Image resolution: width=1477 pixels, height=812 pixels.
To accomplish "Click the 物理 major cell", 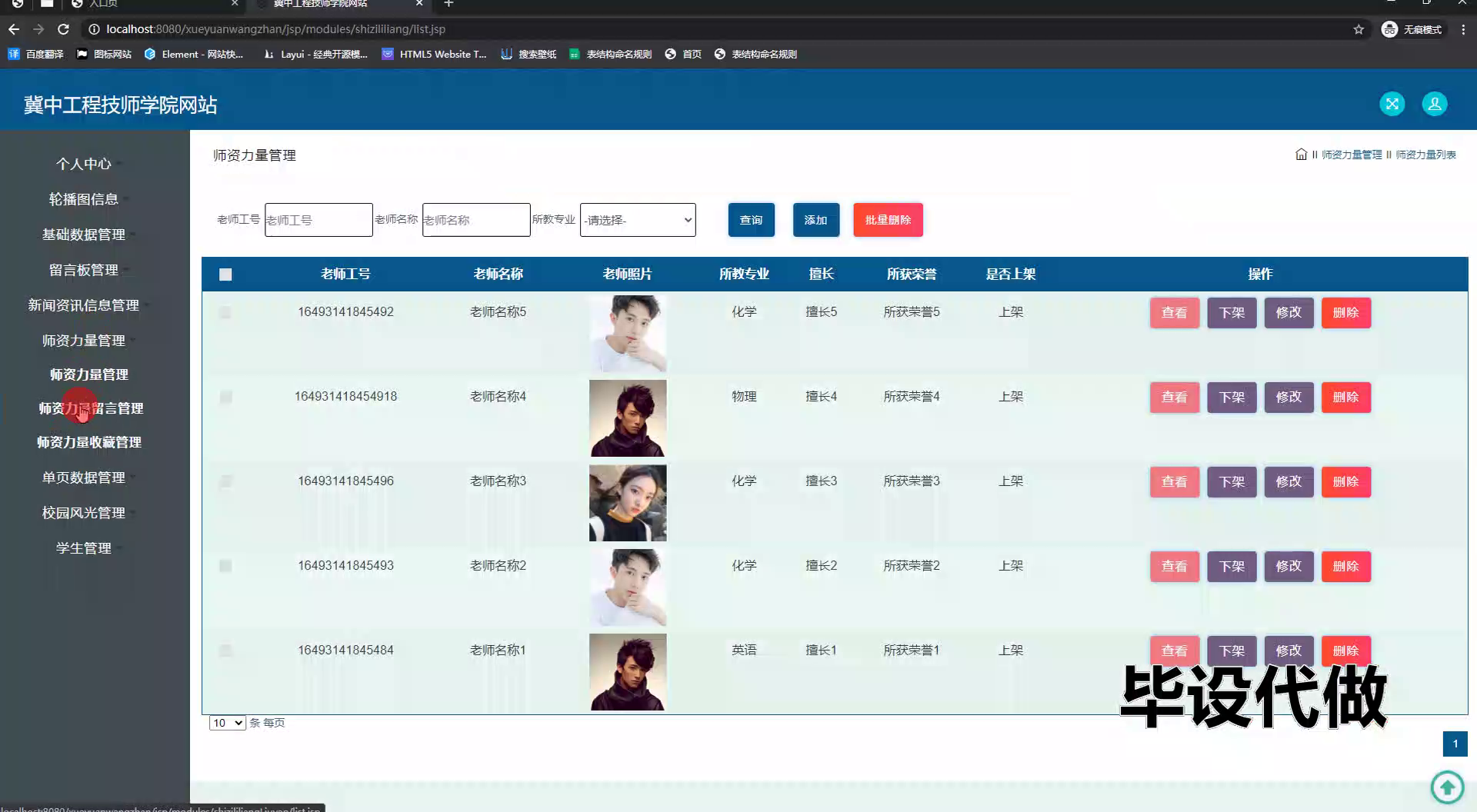I will tap(744, 396).
